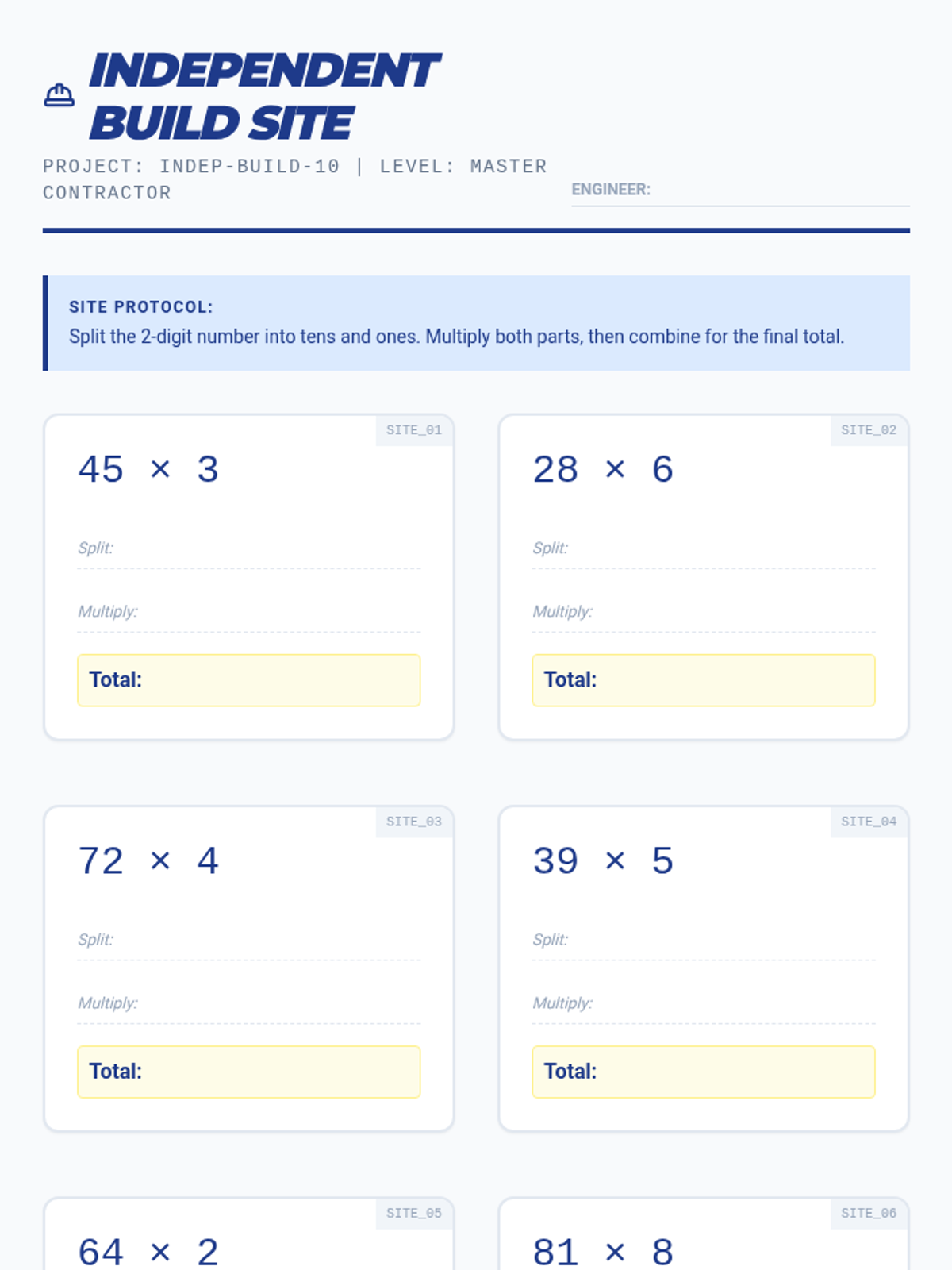The image size is (952, 1270).
Task: Click the Multiply line under 72 × 4
Action: pos(248,1005)
